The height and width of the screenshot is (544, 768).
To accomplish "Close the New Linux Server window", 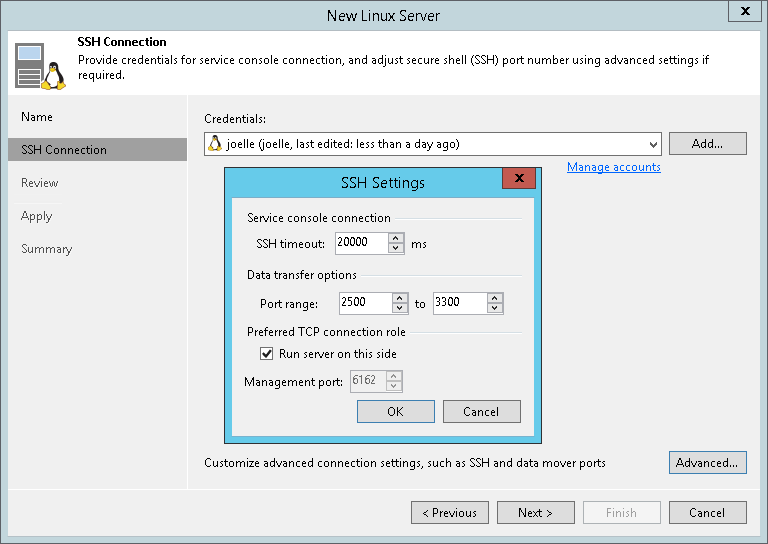I will tap(745, 11).
